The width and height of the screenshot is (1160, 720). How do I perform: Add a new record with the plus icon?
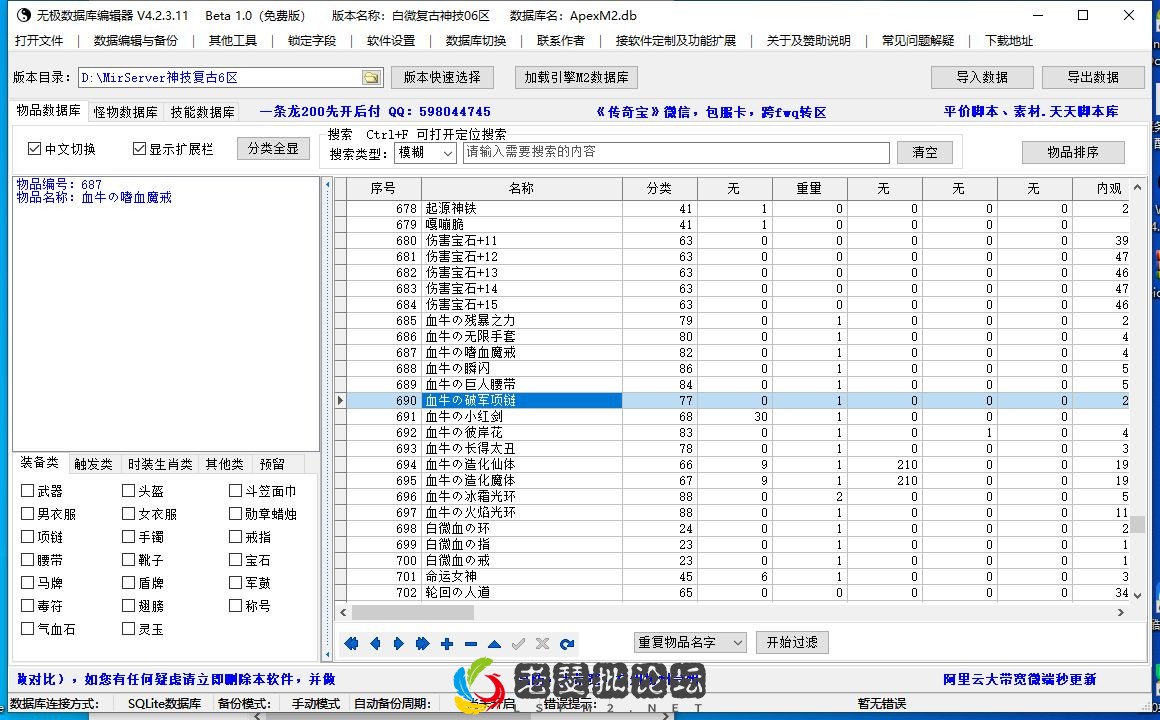pyautogui.click(x=446, y=644)
